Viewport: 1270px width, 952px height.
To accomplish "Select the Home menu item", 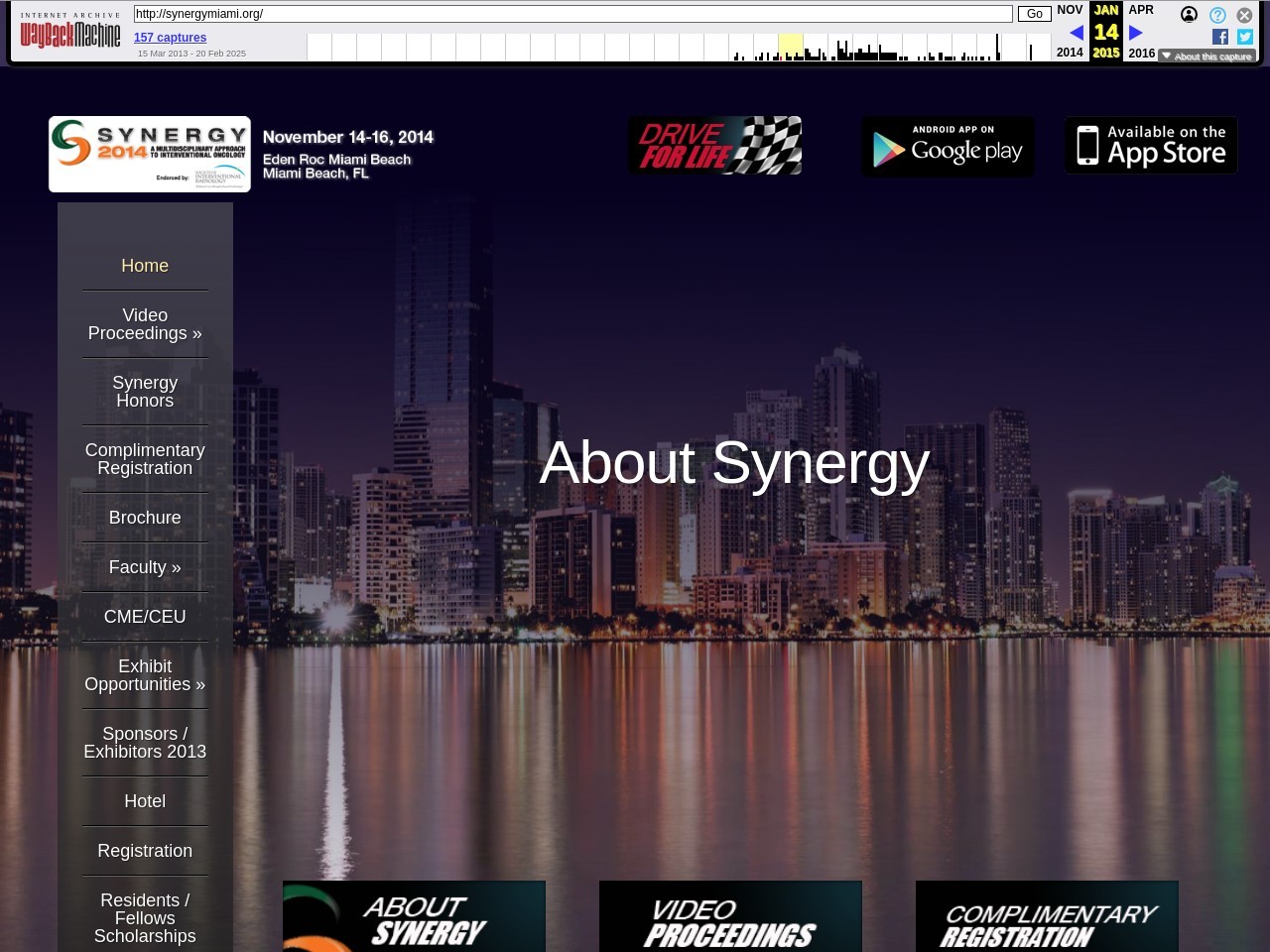I will (x=145, y=266).
